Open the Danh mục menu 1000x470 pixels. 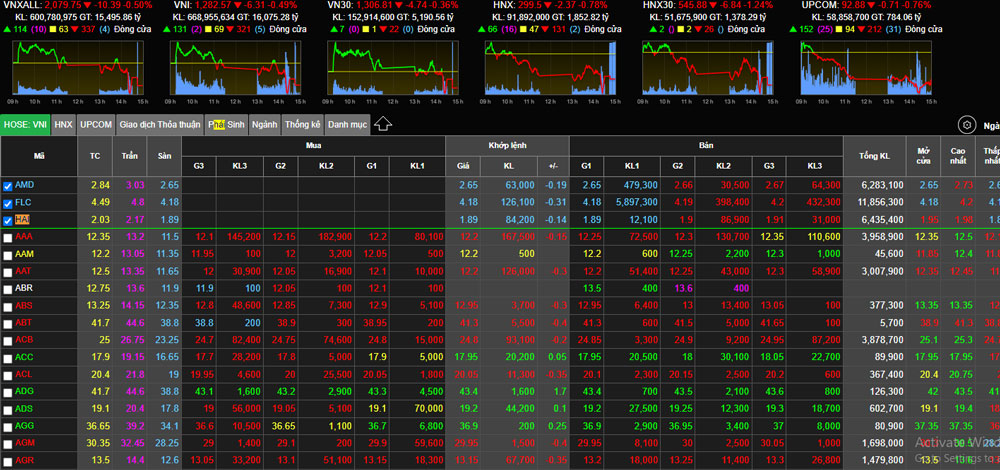(x=347, y=125)
